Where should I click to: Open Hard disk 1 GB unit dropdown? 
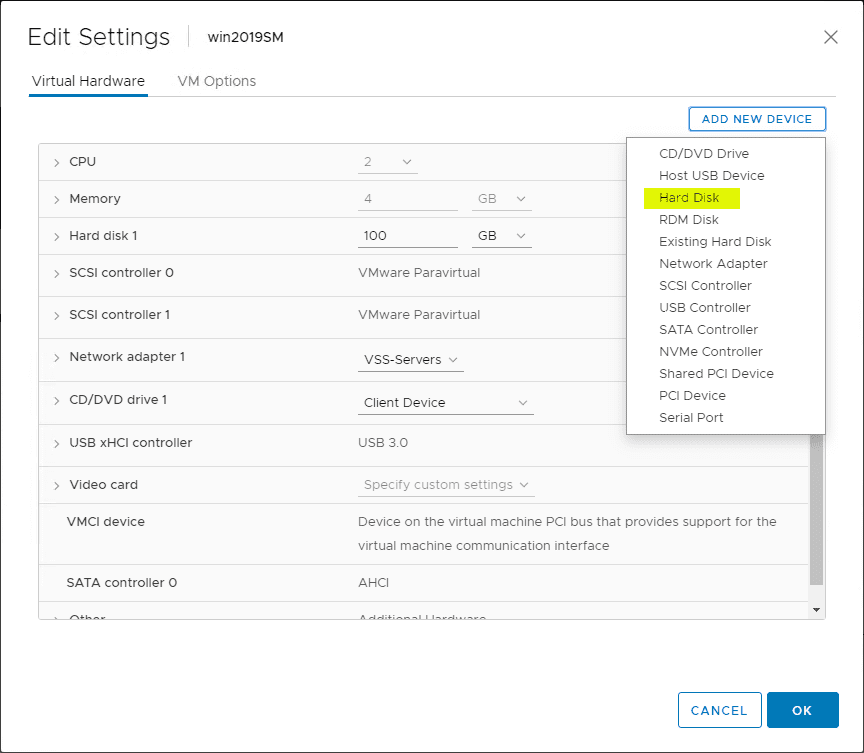point(502,236)
